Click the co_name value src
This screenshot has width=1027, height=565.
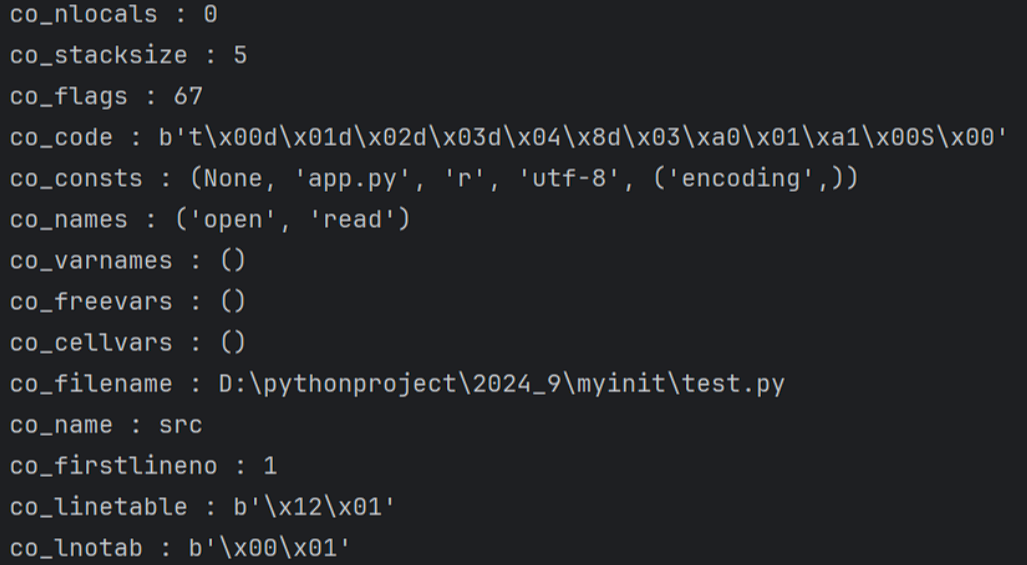180,425
